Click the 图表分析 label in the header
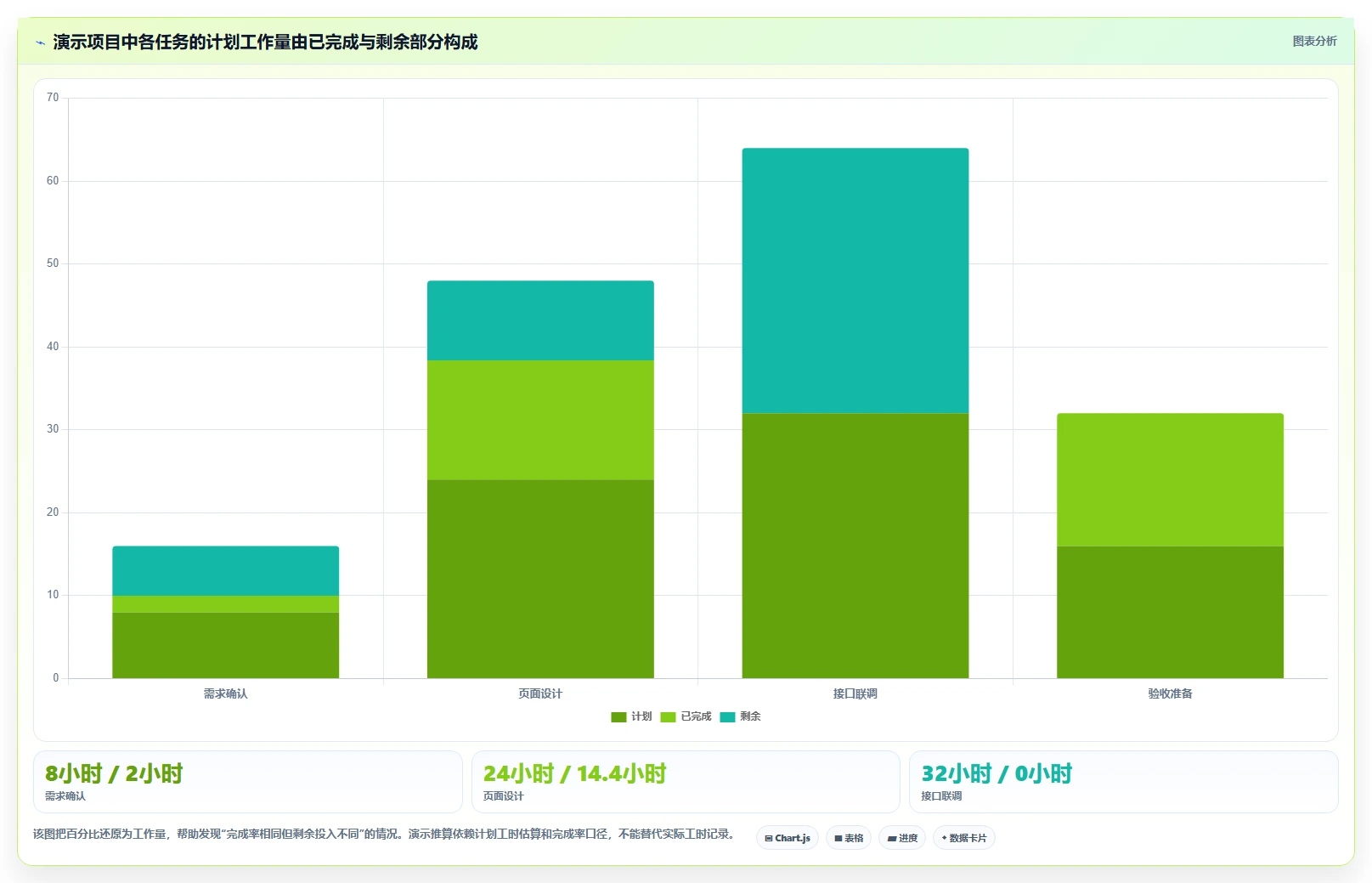The height and width of the screenshot is (883, 1372). tap(1314, 41)
